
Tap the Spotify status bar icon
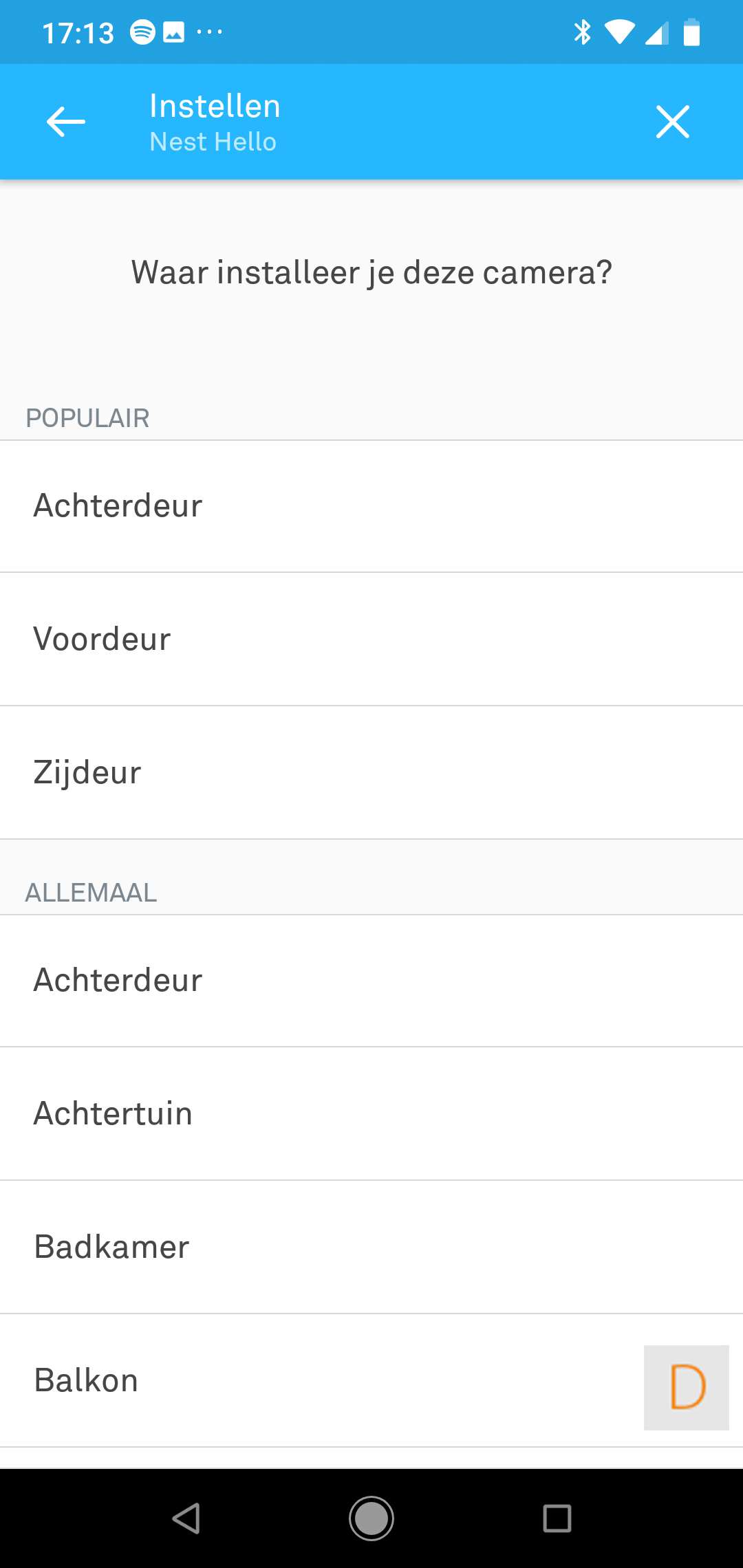point(142,32)
